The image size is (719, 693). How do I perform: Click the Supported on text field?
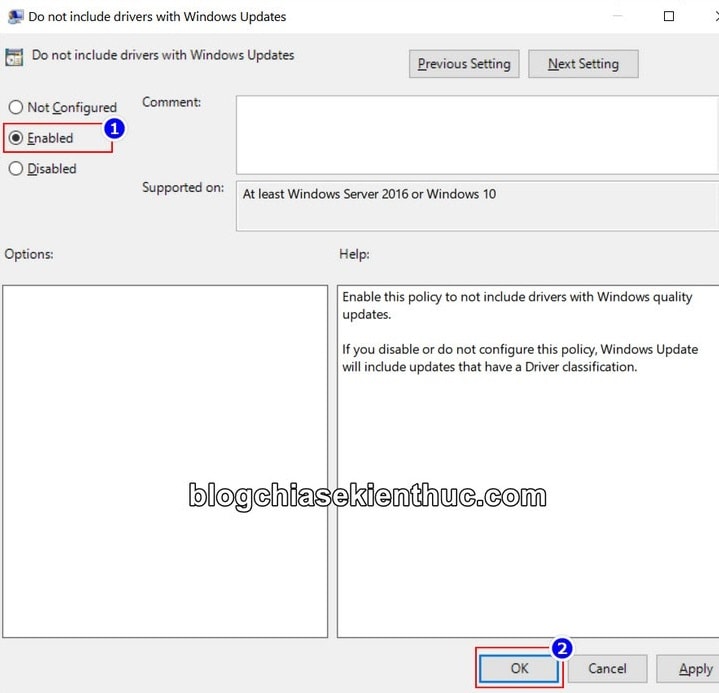[x=477, y=206]
